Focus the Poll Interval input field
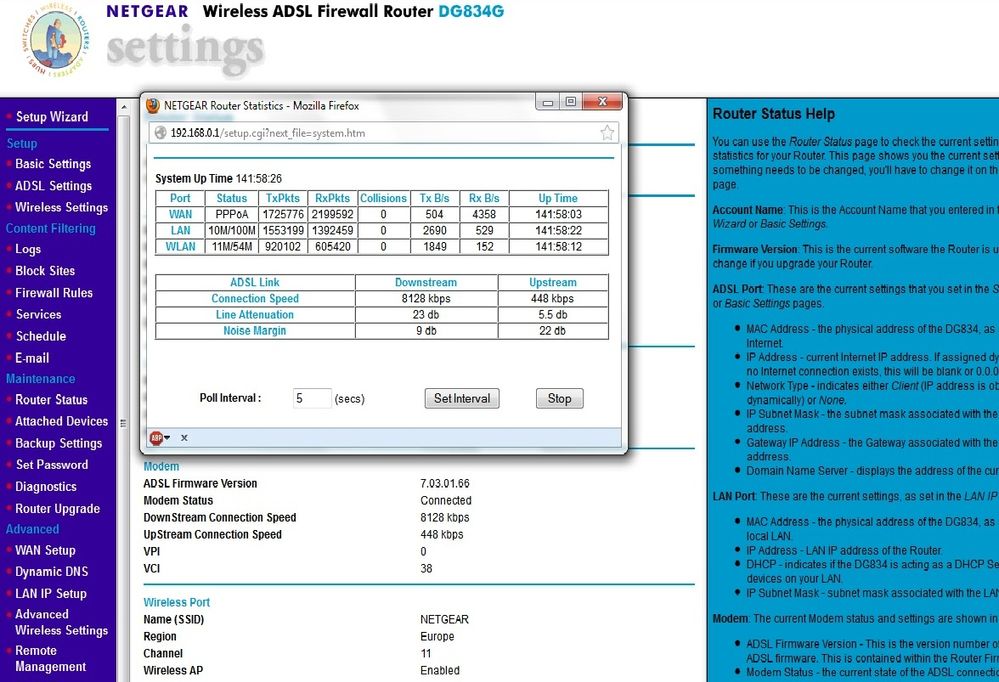The width and height of the screenshot is (999, 682). pos(312,398)
